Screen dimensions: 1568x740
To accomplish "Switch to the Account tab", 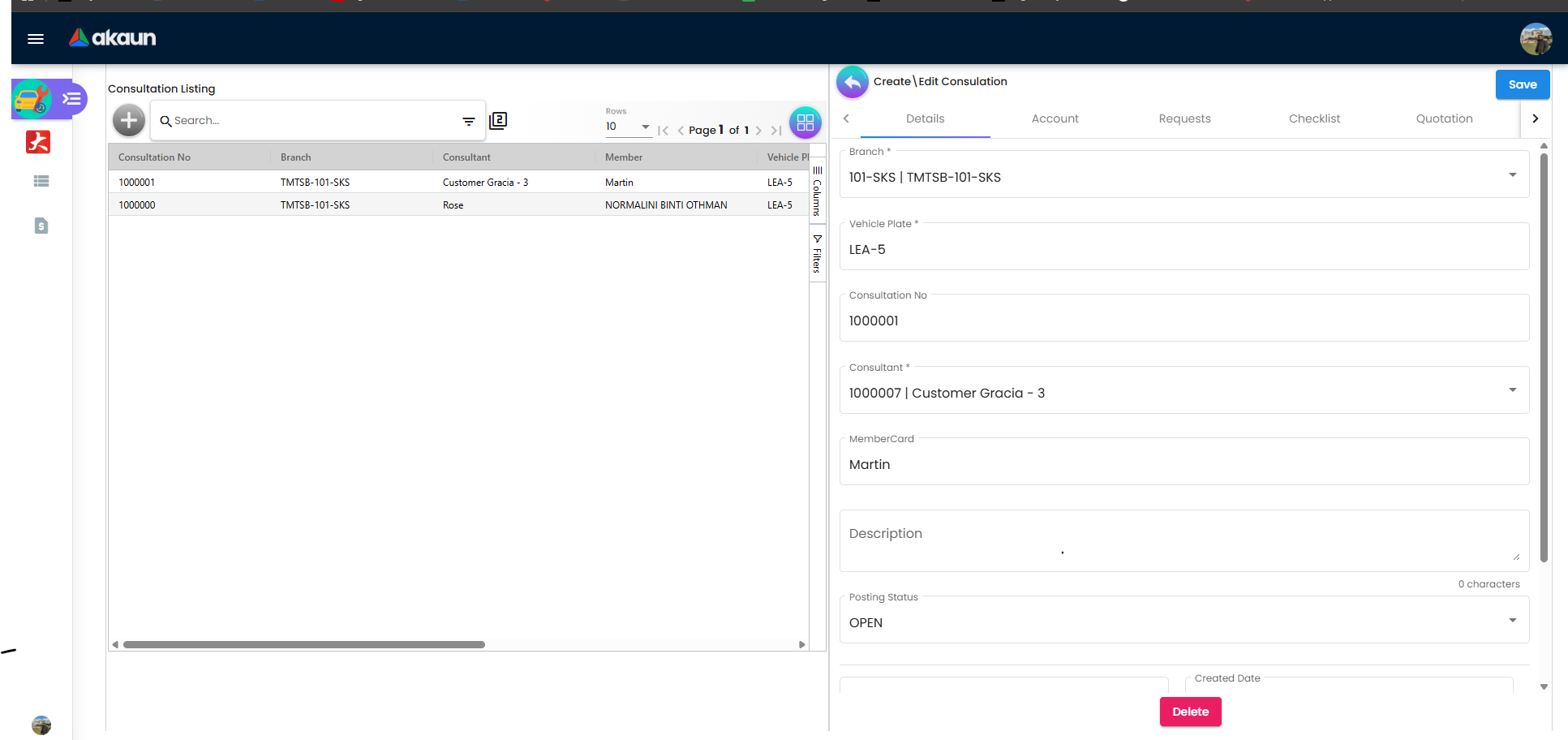I will click(x=1055, y=118).
